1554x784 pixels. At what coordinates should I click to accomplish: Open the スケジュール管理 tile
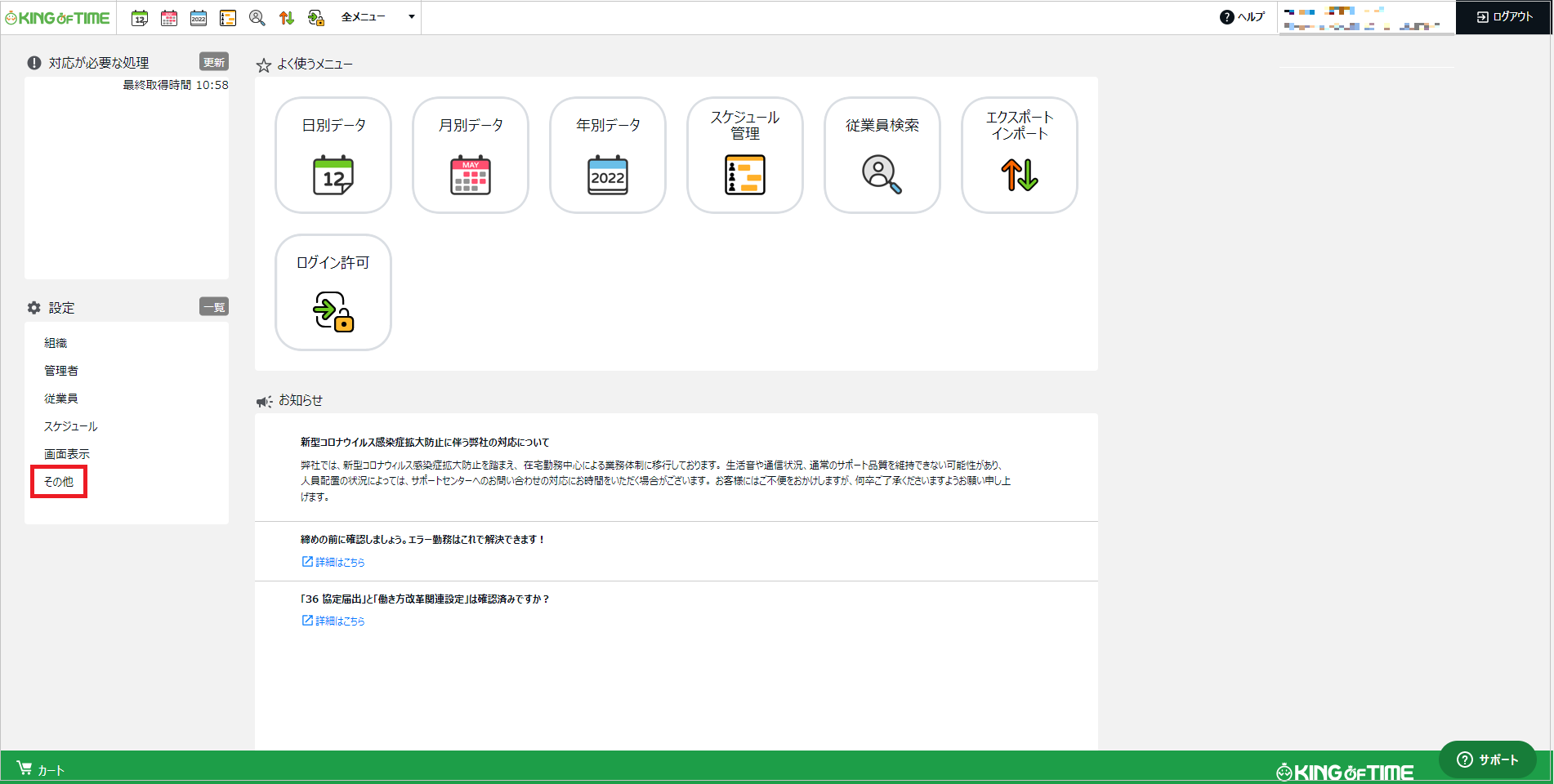745,155
